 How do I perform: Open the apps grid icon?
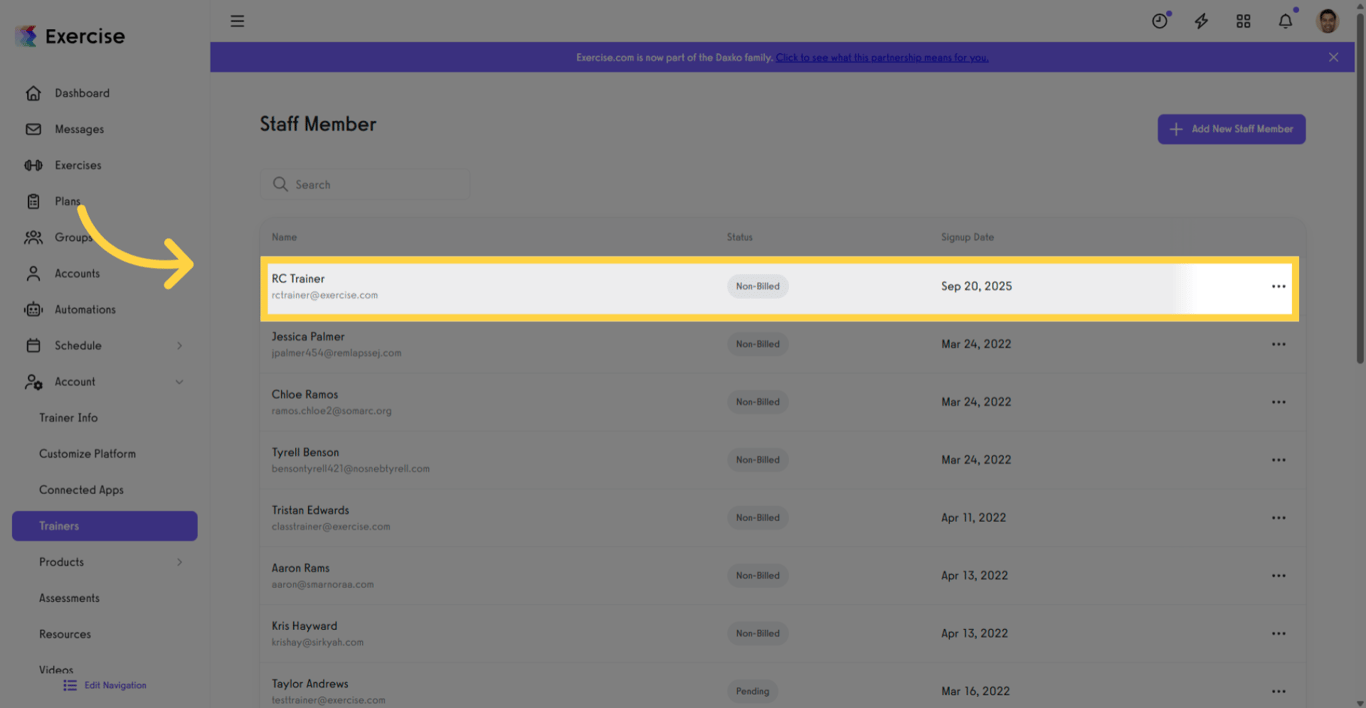point(1243,20)
